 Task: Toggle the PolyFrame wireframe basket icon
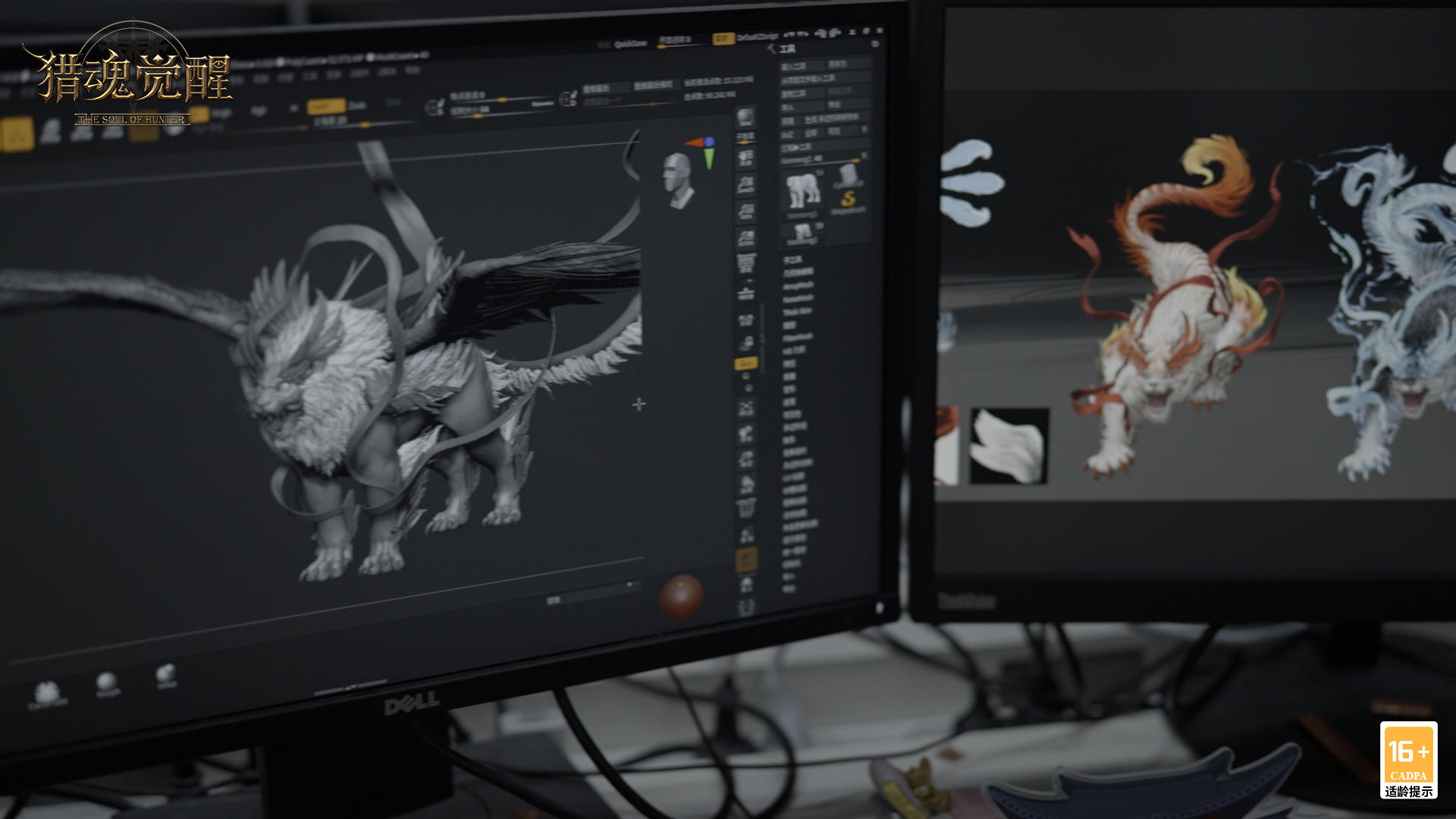tap(747, 508)
